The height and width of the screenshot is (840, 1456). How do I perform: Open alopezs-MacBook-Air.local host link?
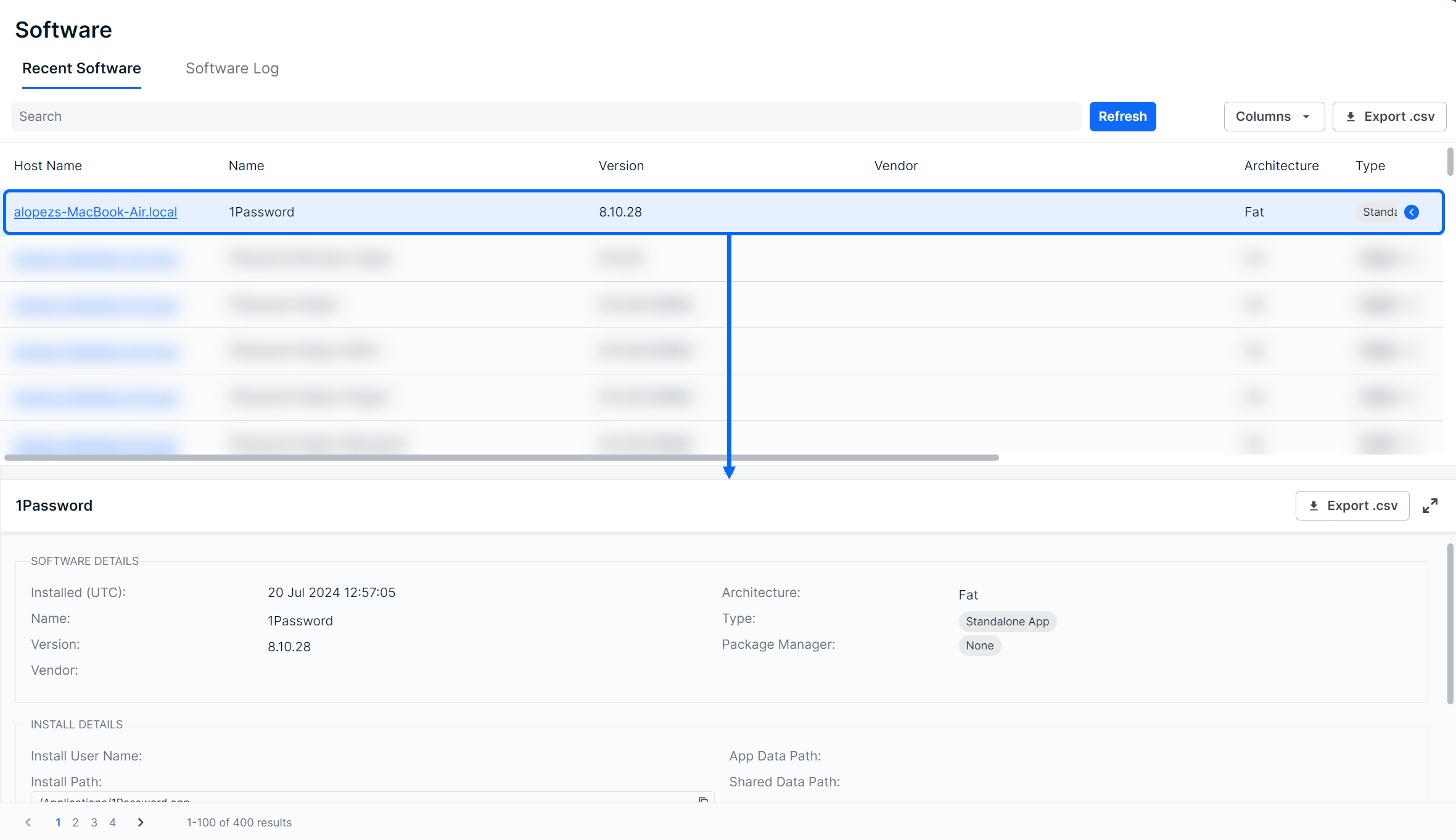pos(96,212)
